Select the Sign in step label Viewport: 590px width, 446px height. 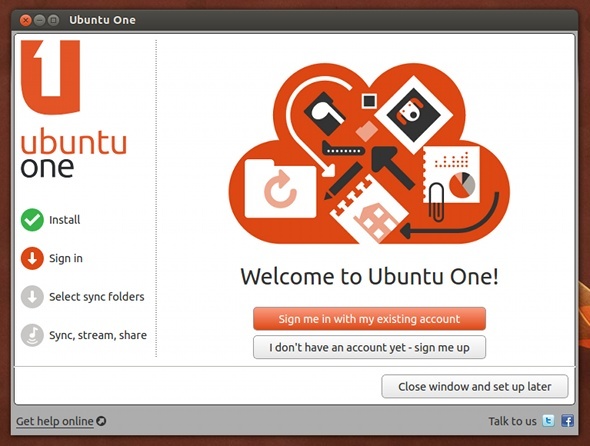[x=66, y=258]
